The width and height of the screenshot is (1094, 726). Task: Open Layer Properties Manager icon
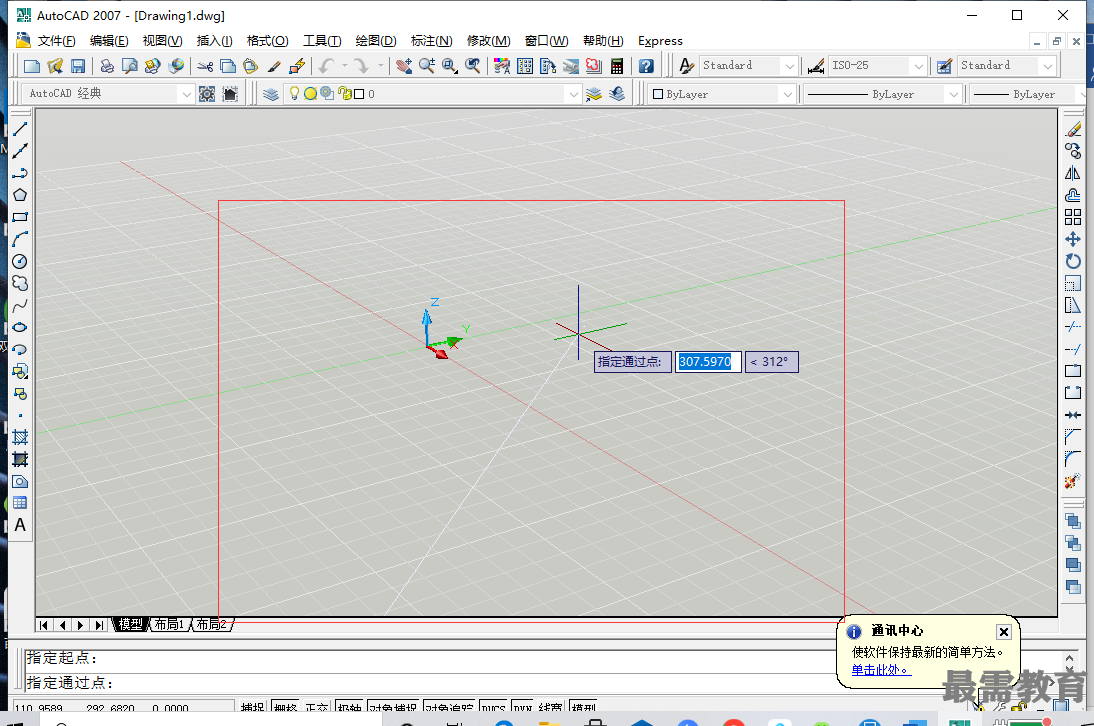pos(271,93)
